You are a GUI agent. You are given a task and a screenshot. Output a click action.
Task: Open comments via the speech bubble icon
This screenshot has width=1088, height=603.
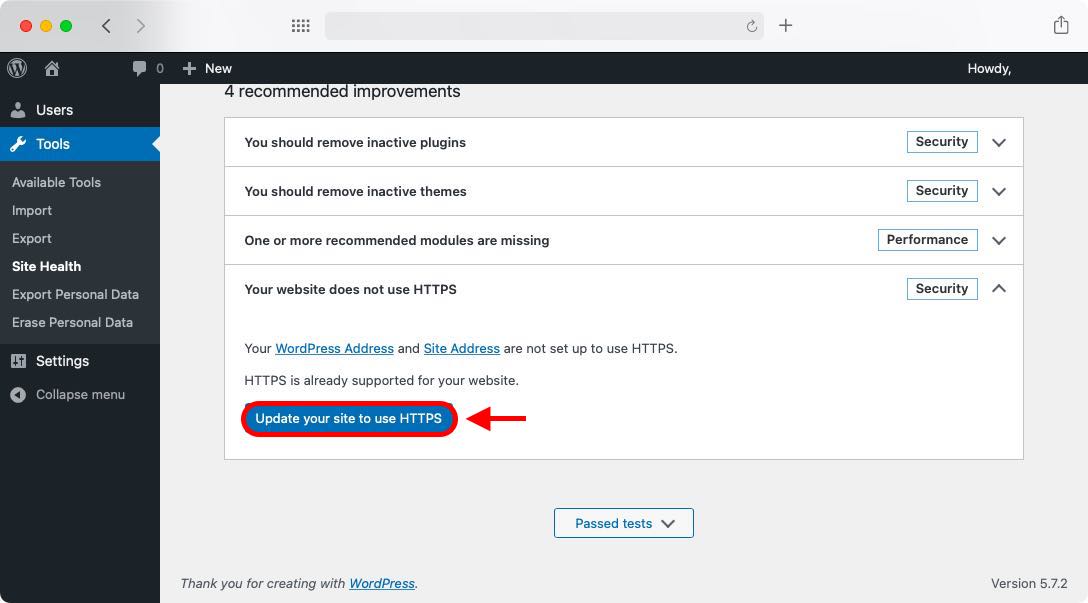pyautogui.click(x=138, y=68)
